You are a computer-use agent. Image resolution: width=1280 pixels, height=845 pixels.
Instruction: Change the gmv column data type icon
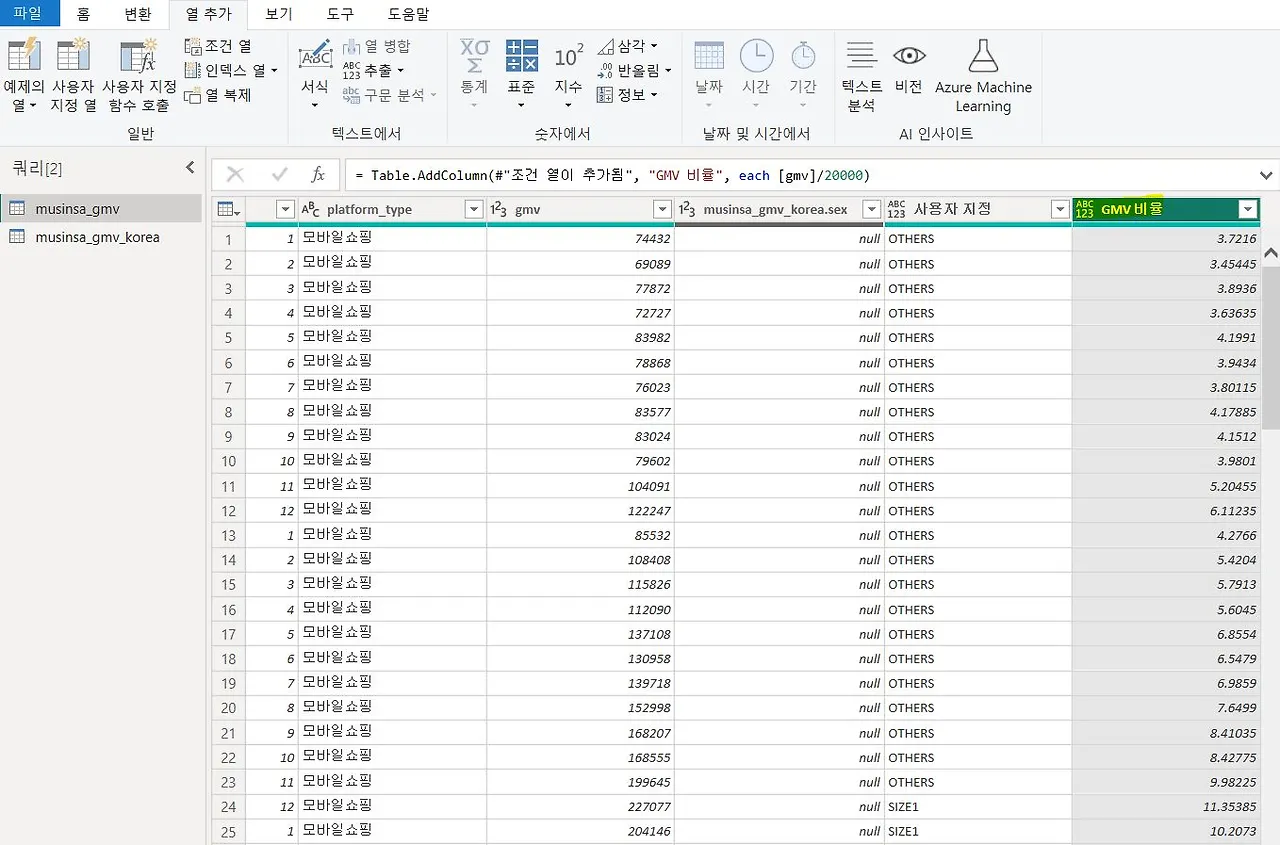click(x=499, y=210)
